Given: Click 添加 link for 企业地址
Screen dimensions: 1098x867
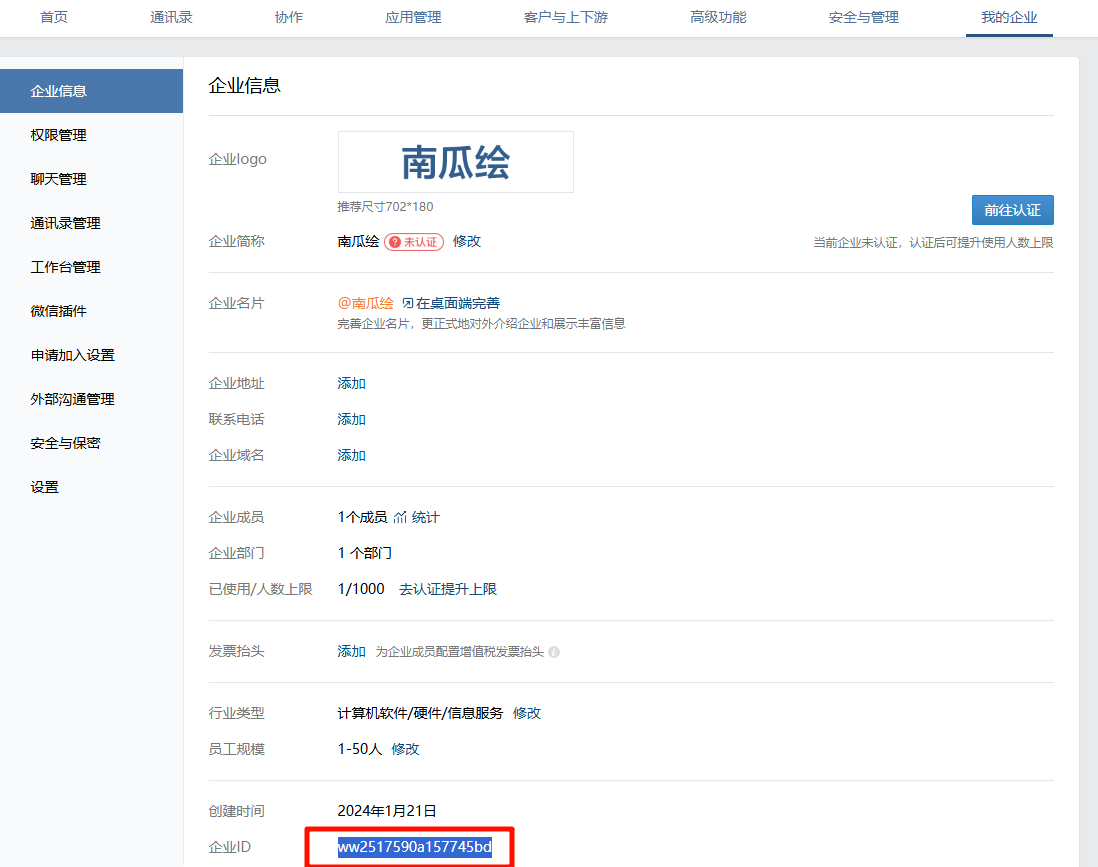Looking at the screenshot, I should pos(352,383).
